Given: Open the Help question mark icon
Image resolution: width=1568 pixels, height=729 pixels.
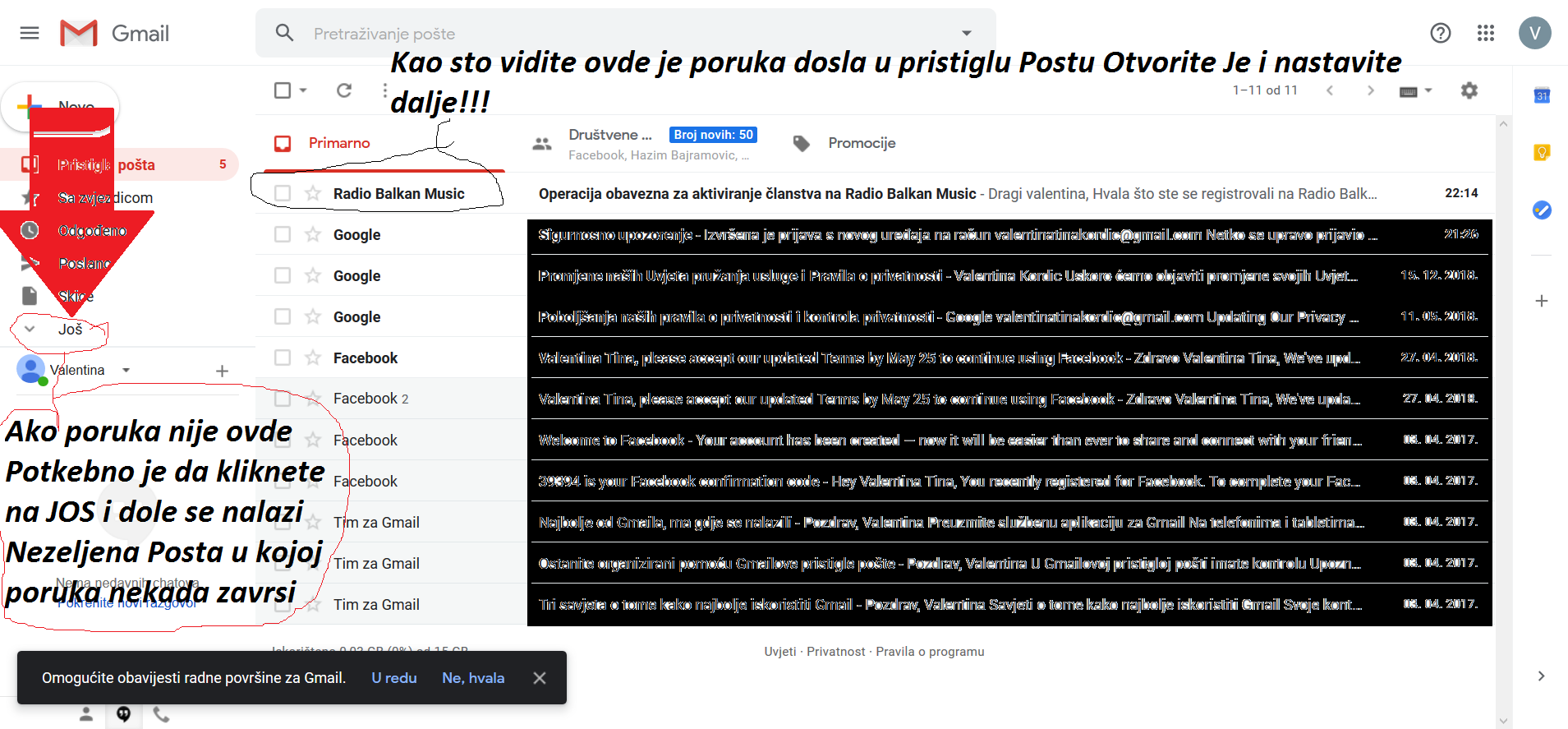Looking at the screenshot, I should click(1440, 33).
